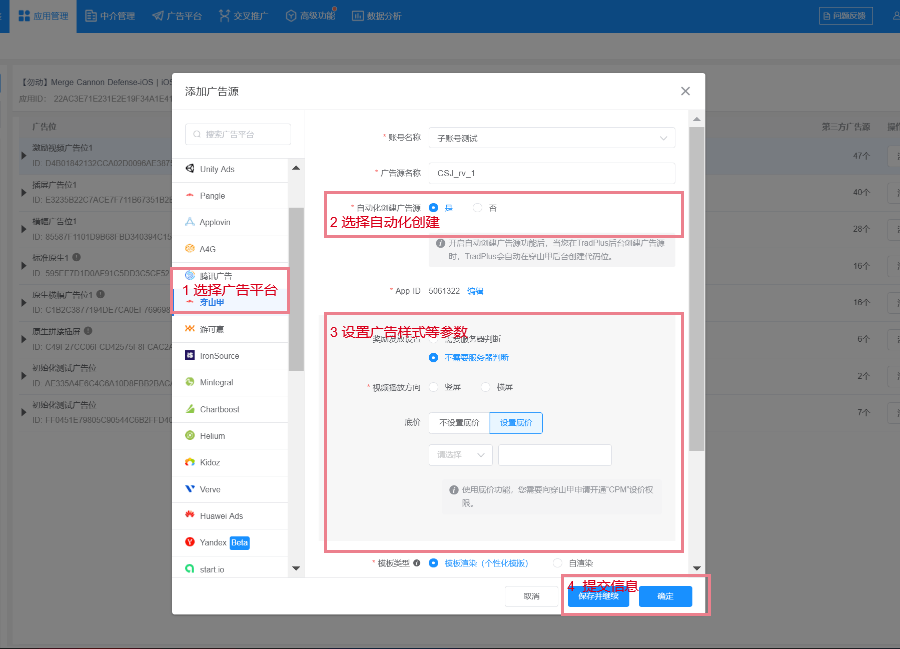
Task: Open the 广告平台 top menu
Action: (x=178, y=16)
